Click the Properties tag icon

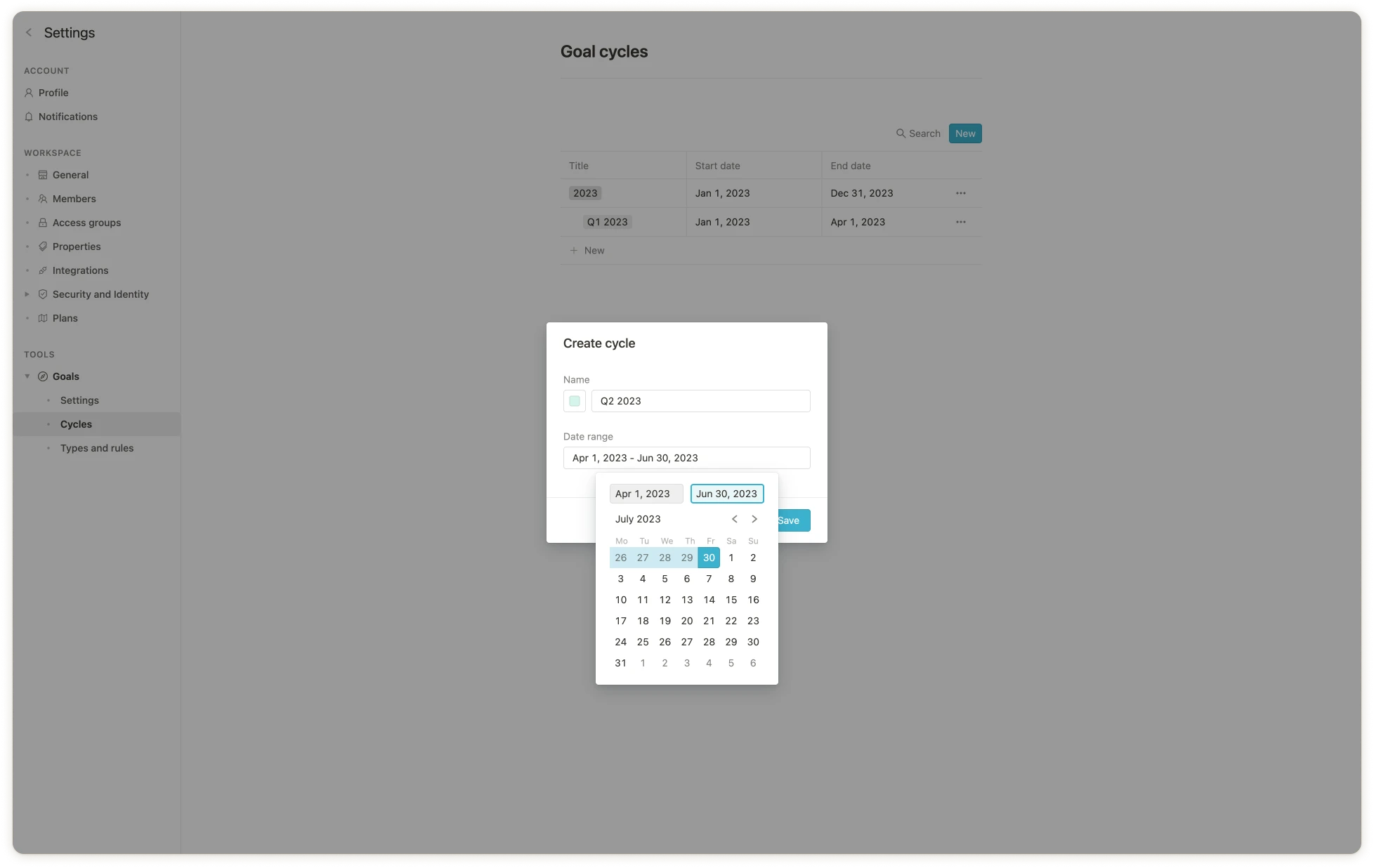pos(43,246)
